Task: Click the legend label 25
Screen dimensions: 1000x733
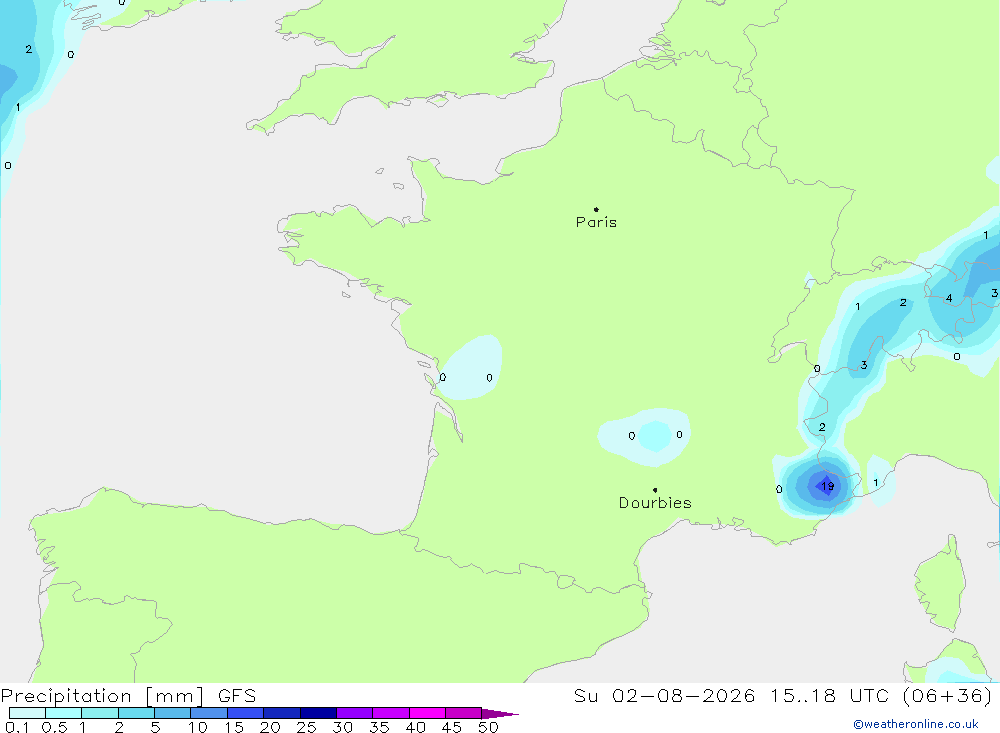Action: tap(307, 727)
